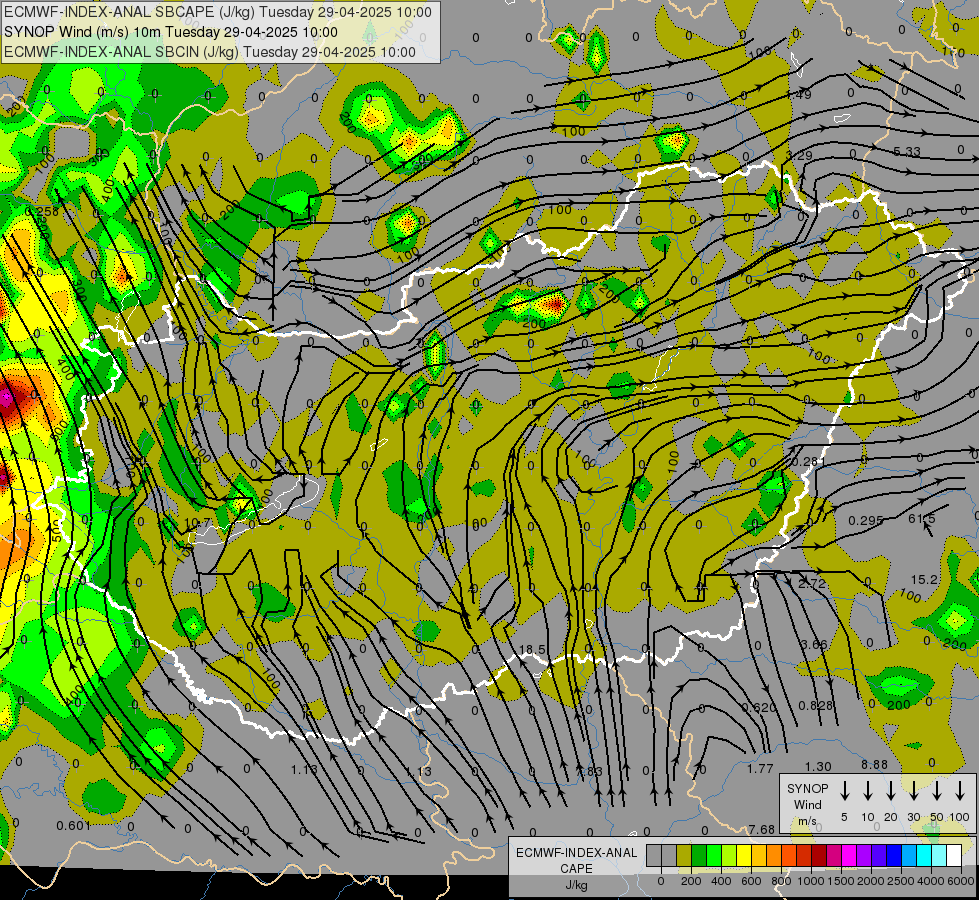Pick the olive swatch in CAPE legend
979x900 pixels.
[684, 856]
